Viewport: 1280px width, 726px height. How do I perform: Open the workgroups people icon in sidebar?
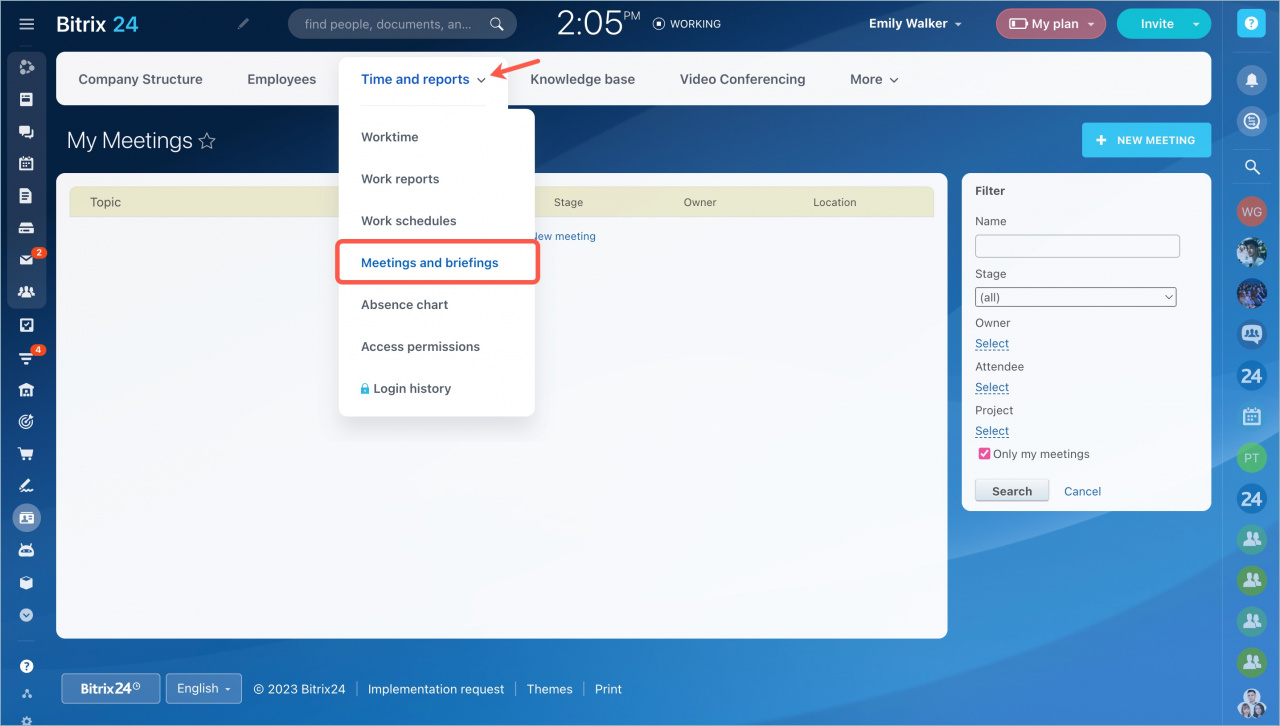click(27, 292)
